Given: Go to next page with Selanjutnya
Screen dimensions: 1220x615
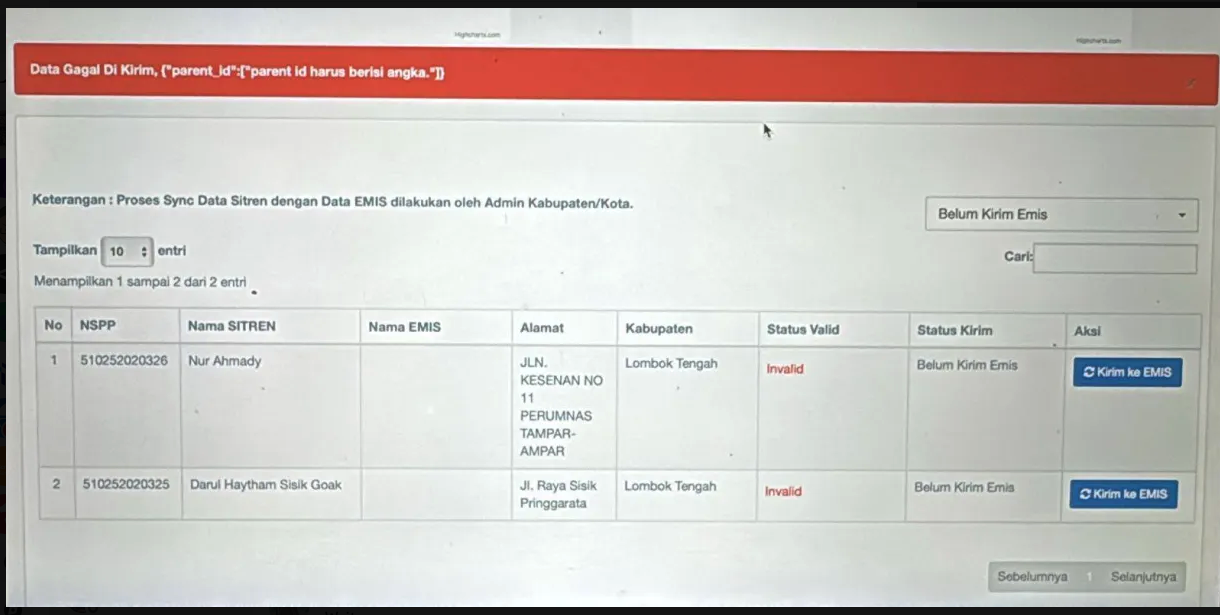Looking at the screenshot, I should point(1143,577).
